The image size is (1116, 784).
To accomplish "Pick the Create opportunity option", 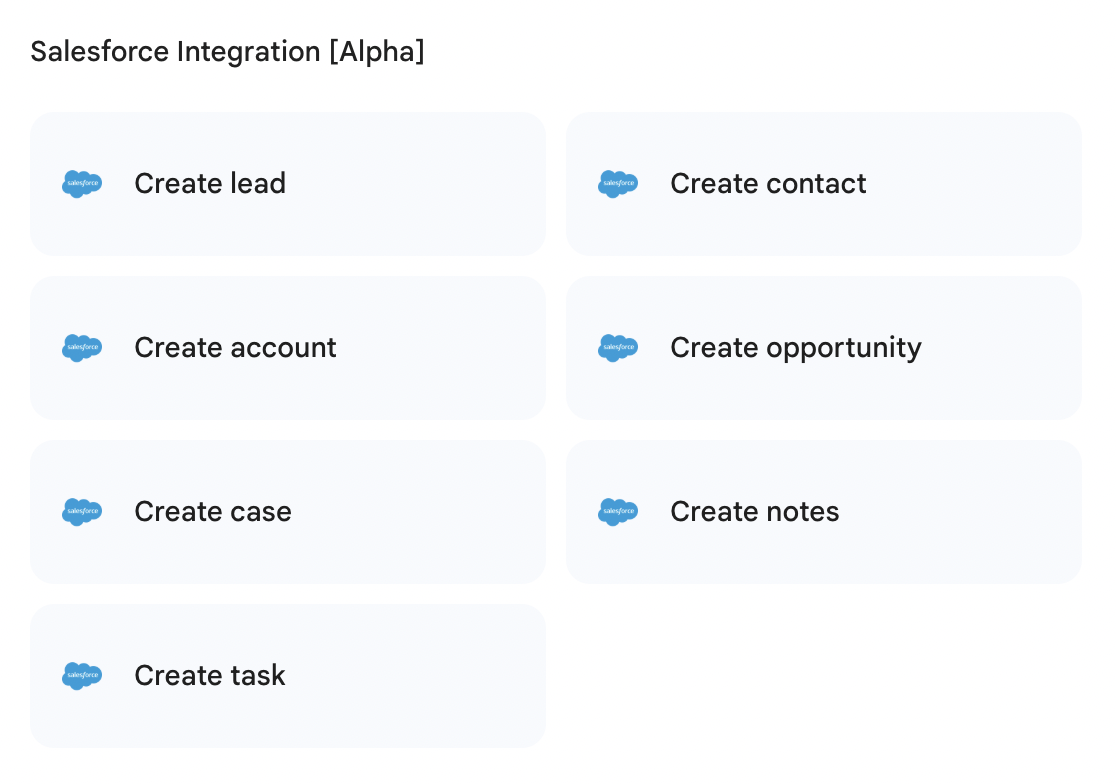I will click(x=795, y=348).
